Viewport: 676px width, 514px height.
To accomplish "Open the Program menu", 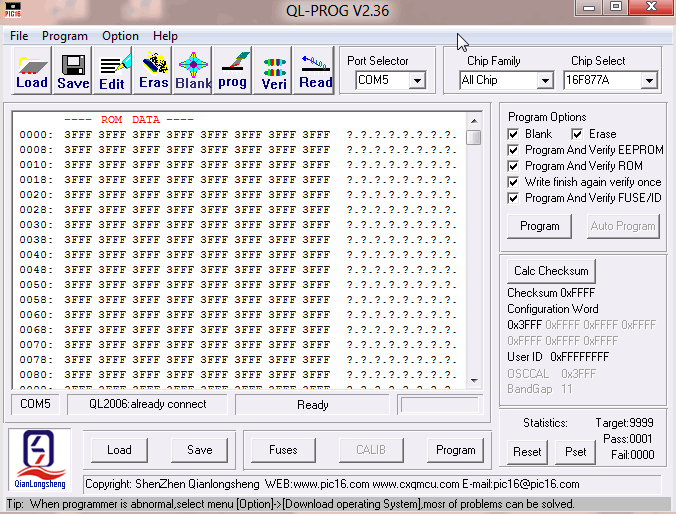I will pyautogui.click(x=65, y=36).
